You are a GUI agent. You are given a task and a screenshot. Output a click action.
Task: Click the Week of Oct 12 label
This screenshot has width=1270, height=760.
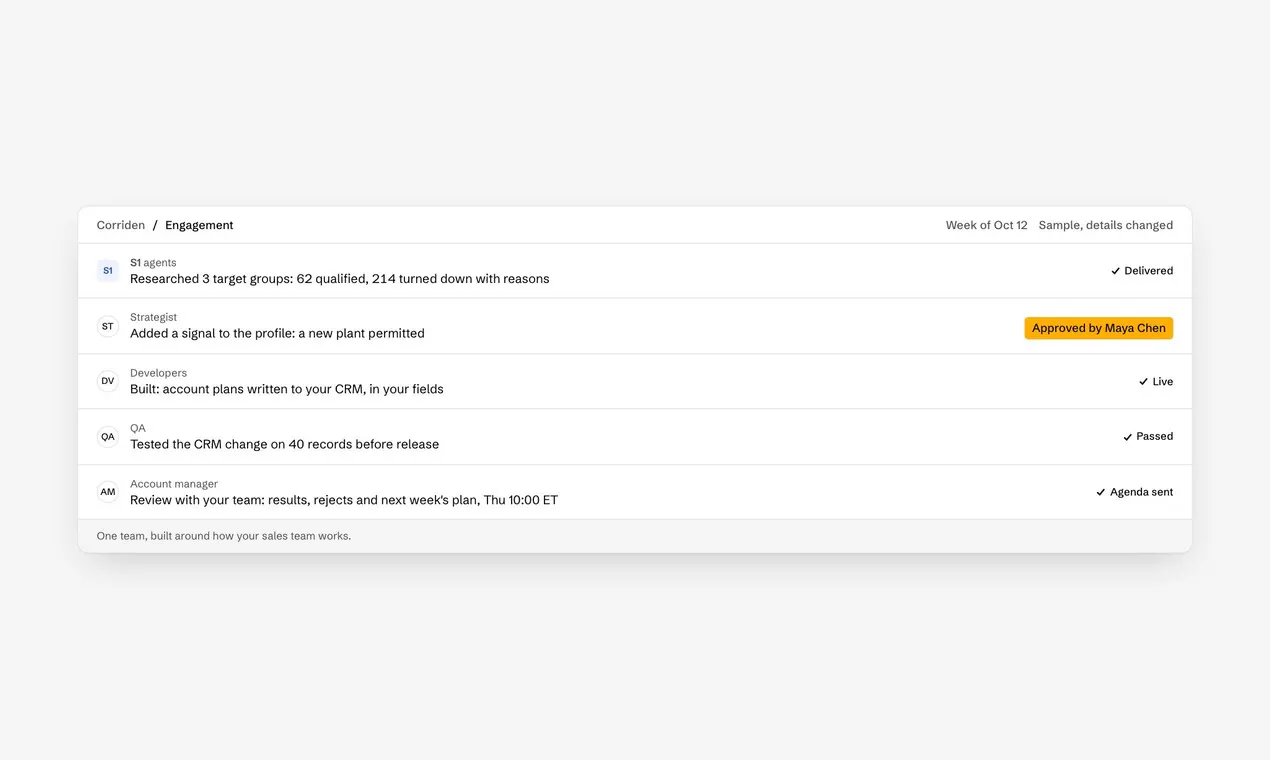(987, 225)
